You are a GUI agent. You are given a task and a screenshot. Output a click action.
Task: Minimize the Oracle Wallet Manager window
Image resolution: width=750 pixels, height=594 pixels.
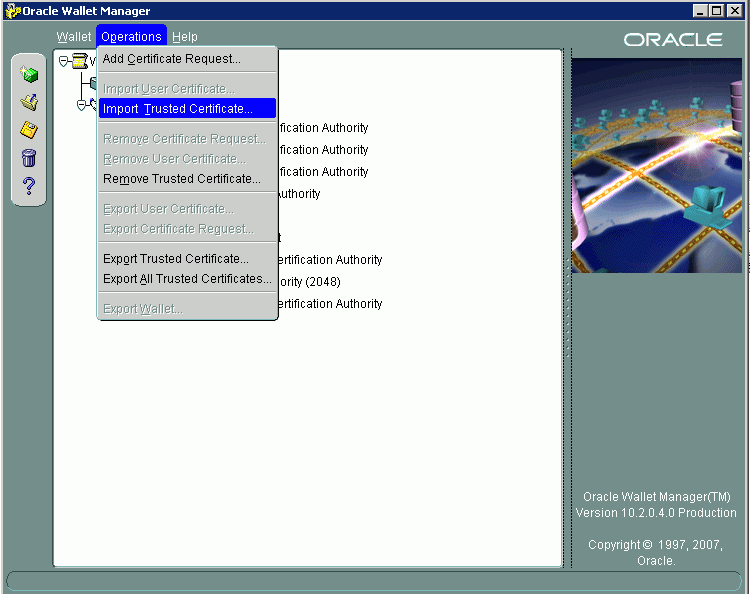[700, 11]
